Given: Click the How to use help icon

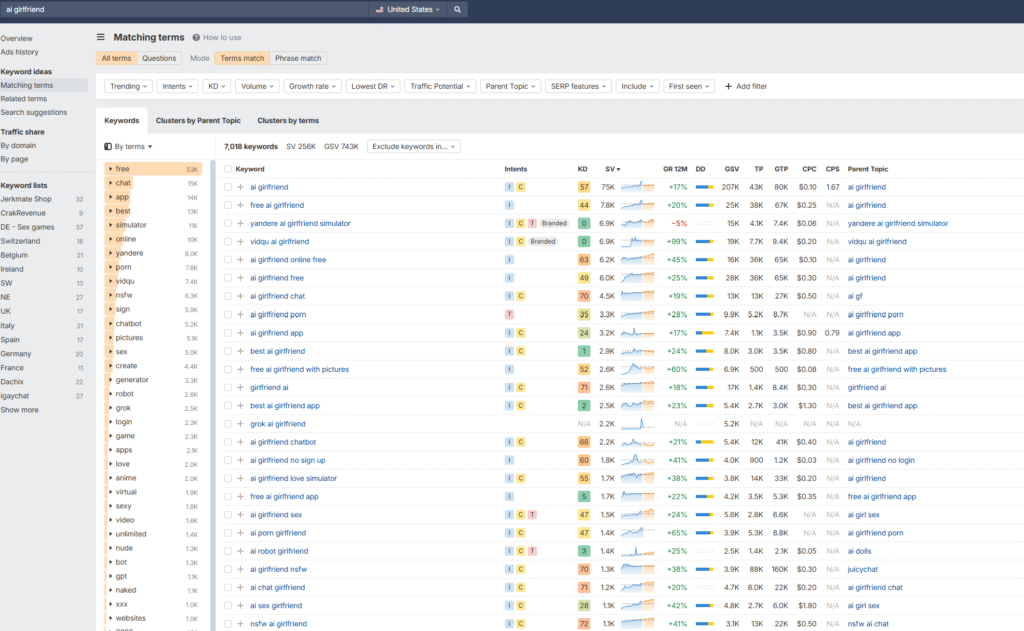Looking at the screenshot, I should (x=197, y=37).
